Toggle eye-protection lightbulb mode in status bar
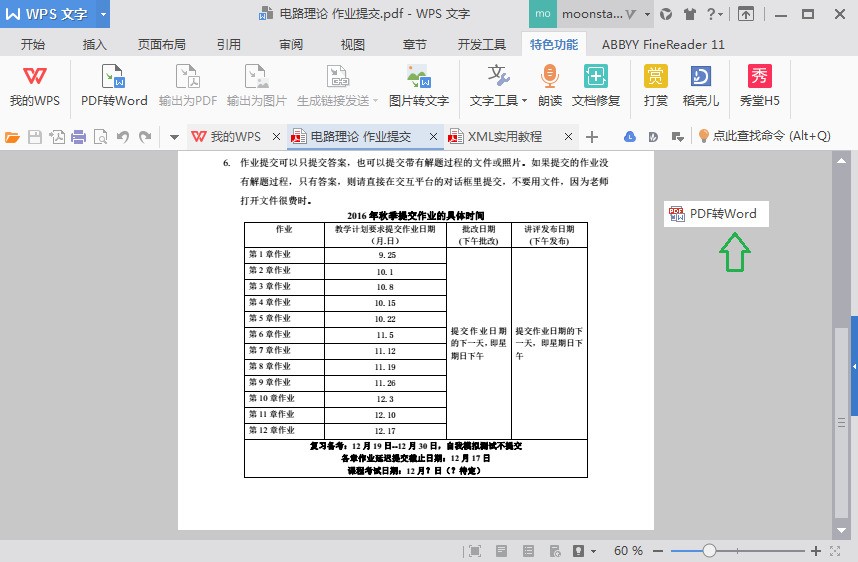Screen dimensions: 858x562 point(578,551)
